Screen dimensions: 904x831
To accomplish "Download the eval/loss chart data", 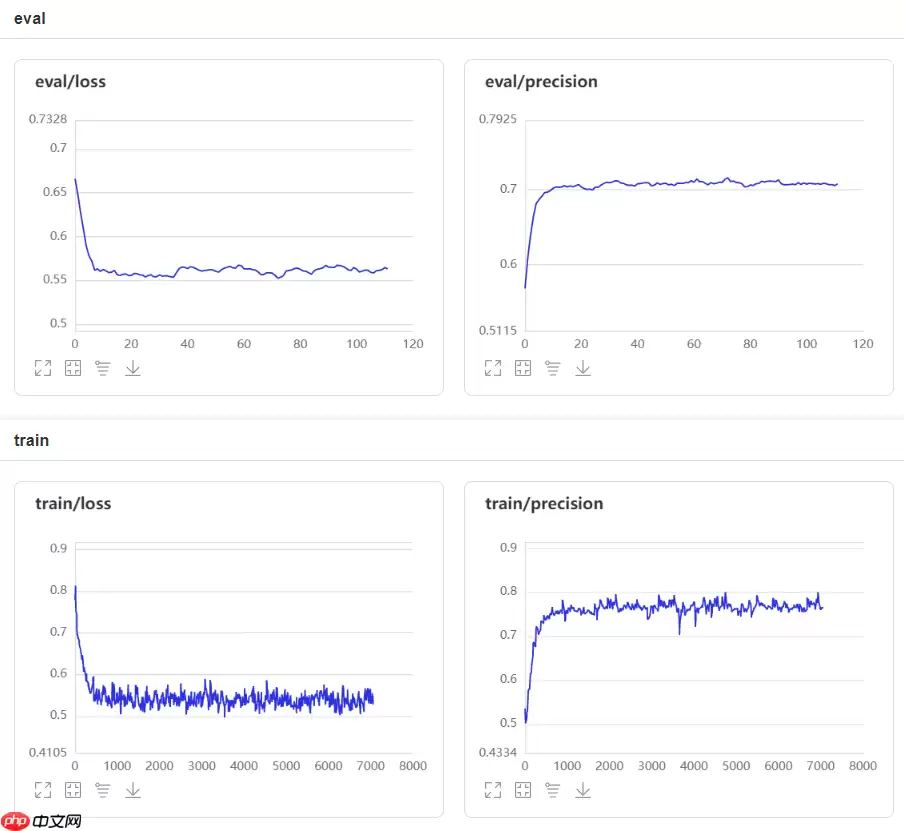I will (x=132, y=368).
